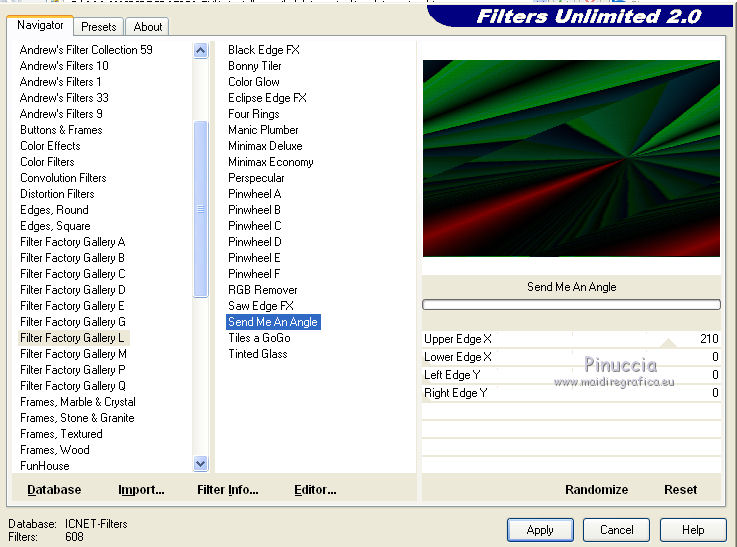Adjust the Upper Edge X slider
The height and width of the screenshot is (547, 737).
[x=571, y=339]
